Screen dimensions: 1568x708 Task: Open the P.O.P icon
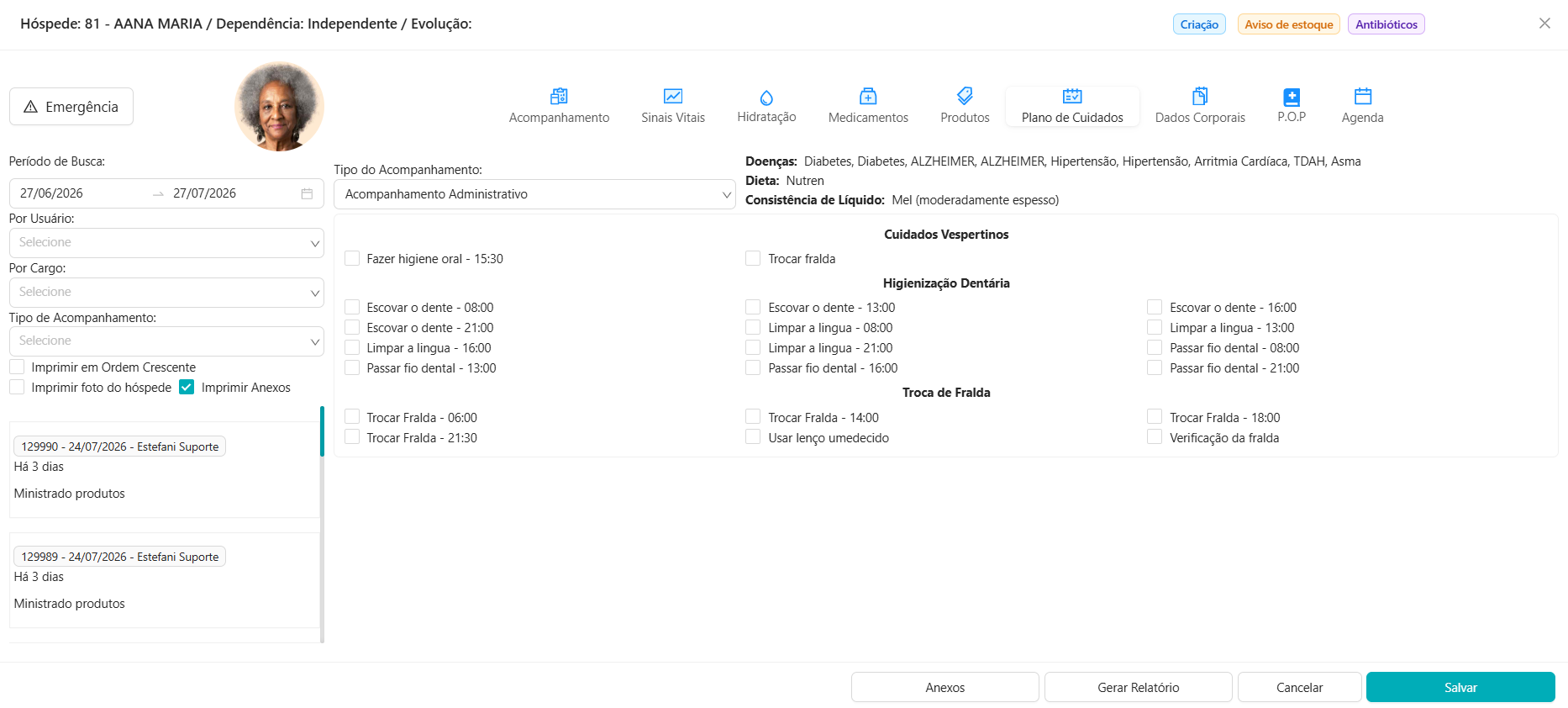coord(1292,96)
